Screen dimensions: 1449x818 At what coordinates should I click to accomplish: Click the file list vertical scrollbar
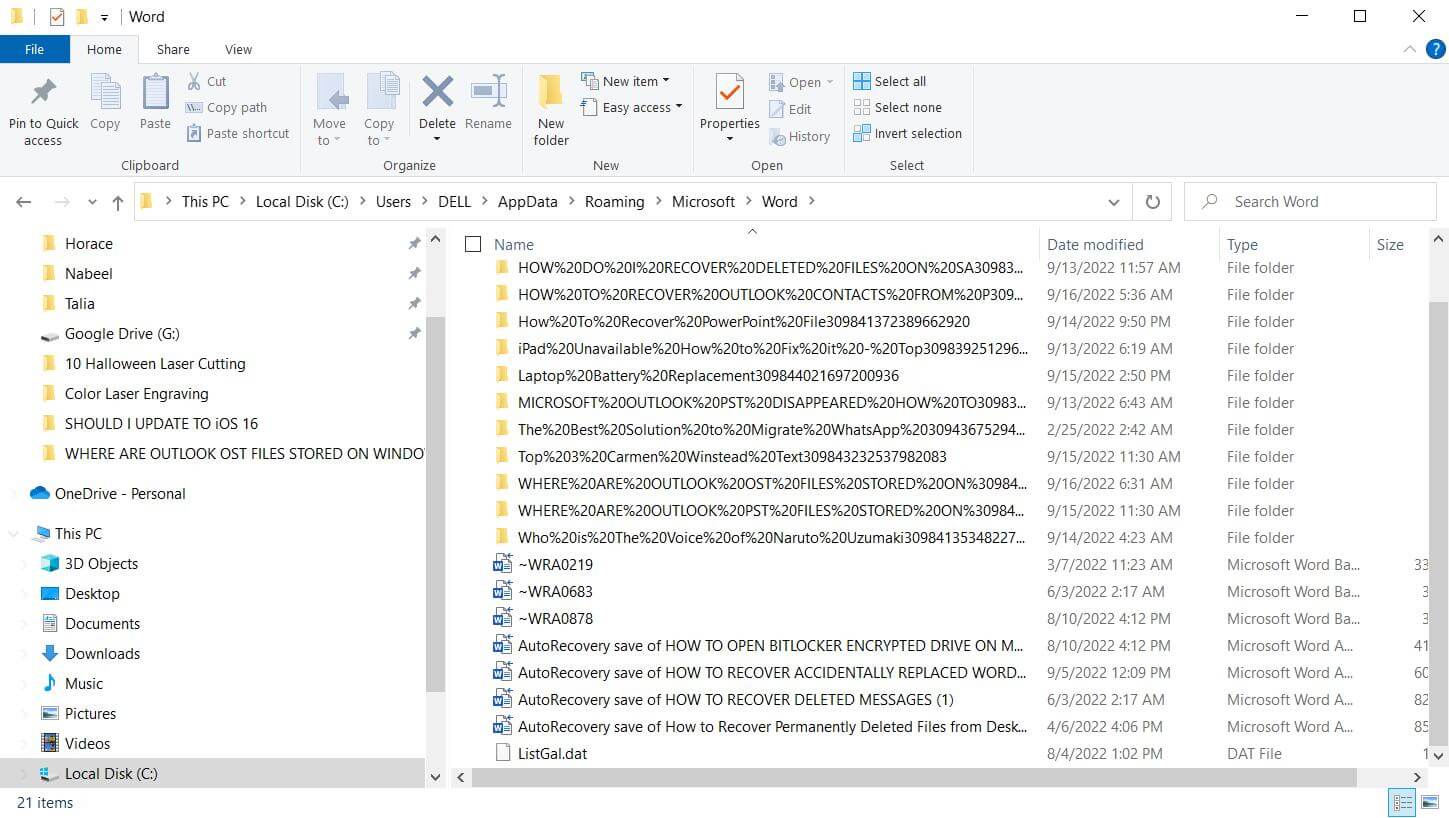coord(1439,522)
